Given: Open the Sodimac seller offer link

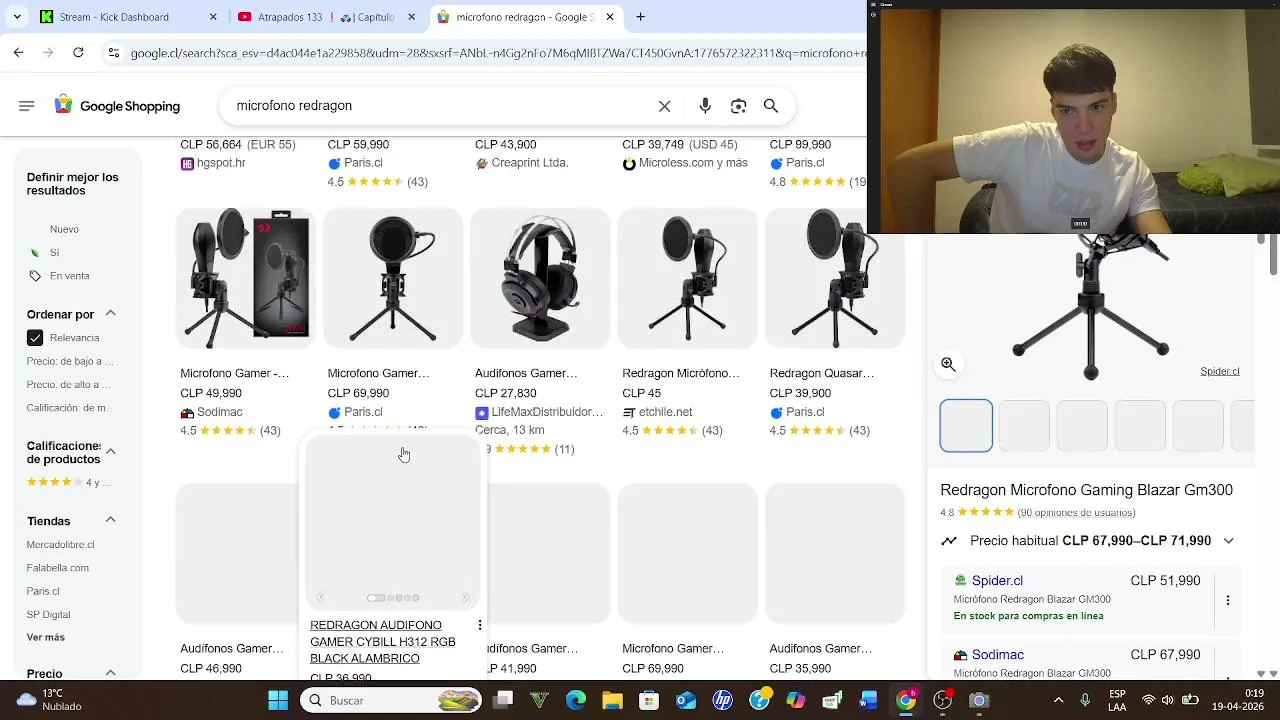Looking at the screenshot, I should pos(998,655).
